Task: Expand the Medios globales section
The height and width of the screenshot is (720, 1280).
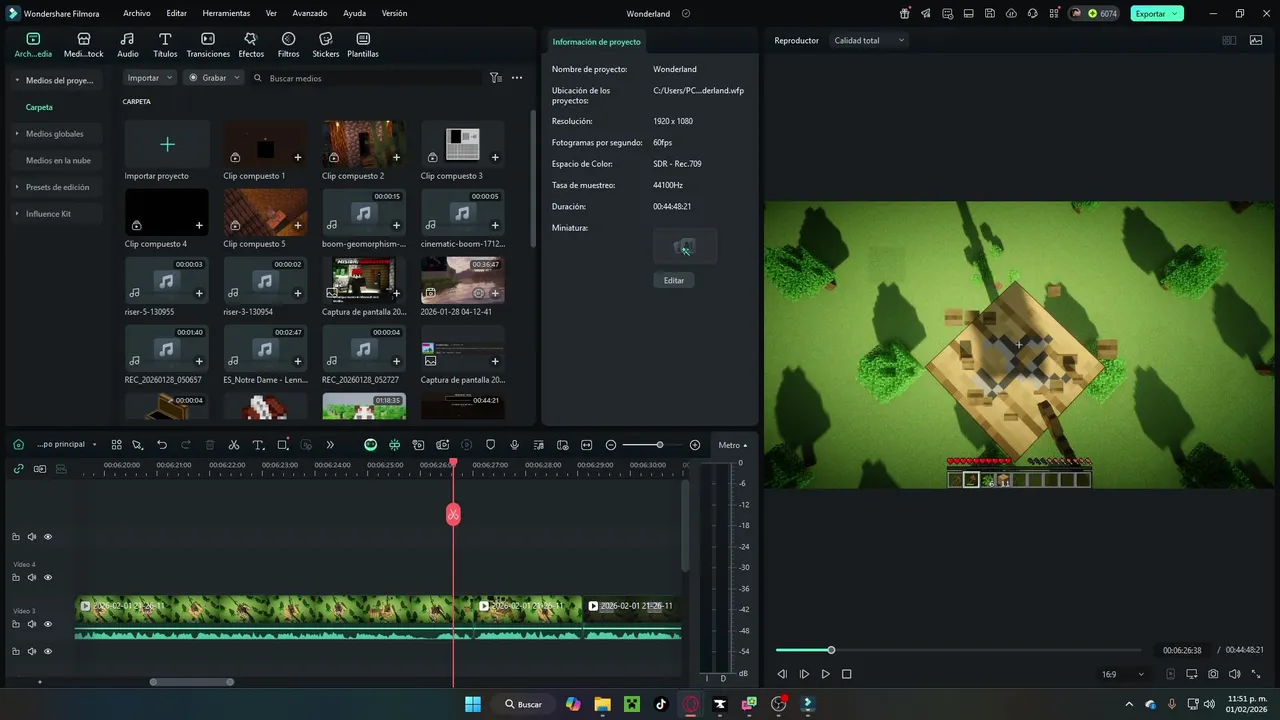Action: tap(55, 133)
